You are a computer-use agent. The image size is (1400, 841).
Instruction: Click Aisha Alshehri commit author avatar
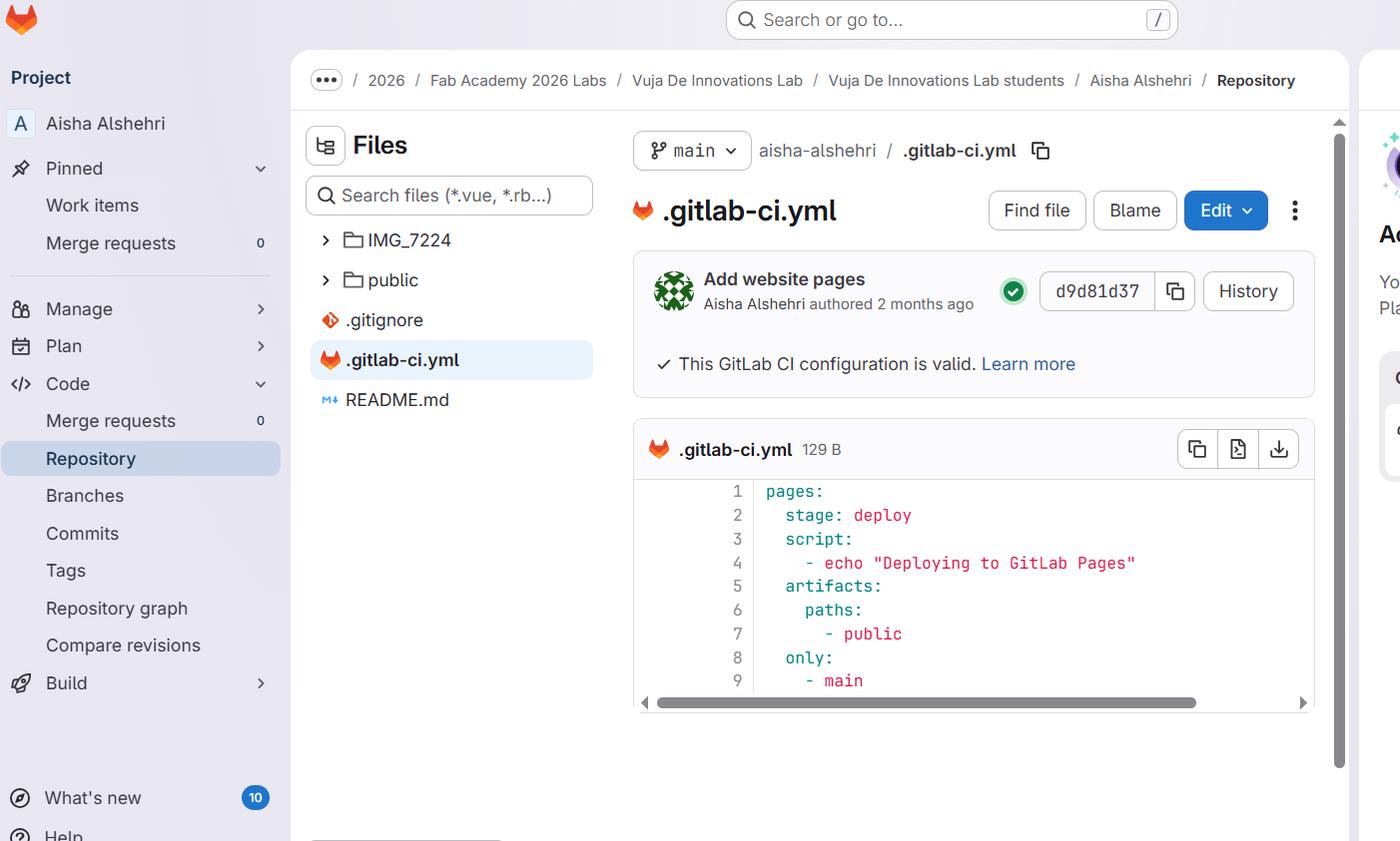pyautogui.click(x=674, y=291)
